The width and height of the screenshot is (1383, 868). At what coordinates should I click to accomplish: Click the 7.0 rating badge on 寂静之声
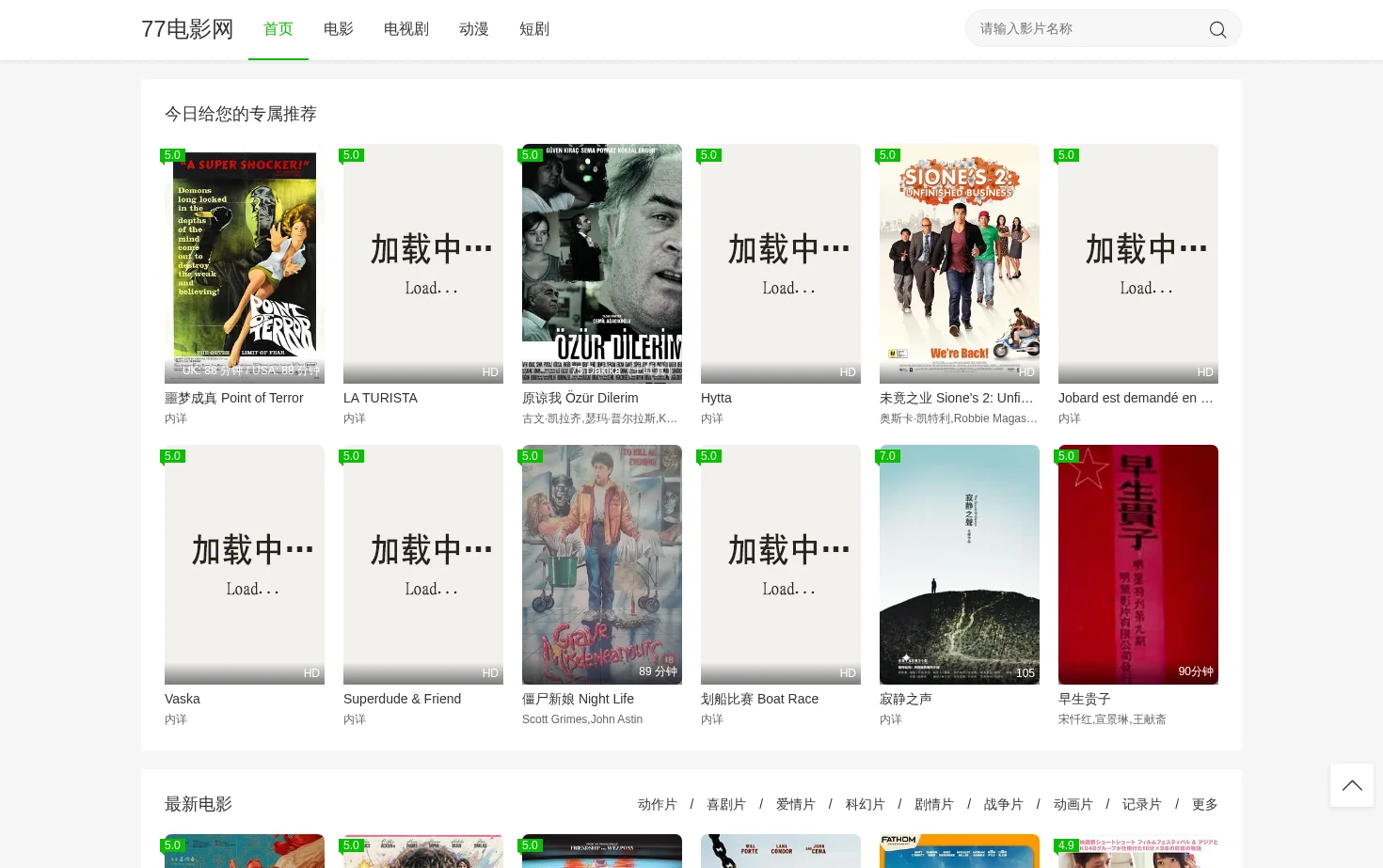pyautogui.click(x=888, y=456)
